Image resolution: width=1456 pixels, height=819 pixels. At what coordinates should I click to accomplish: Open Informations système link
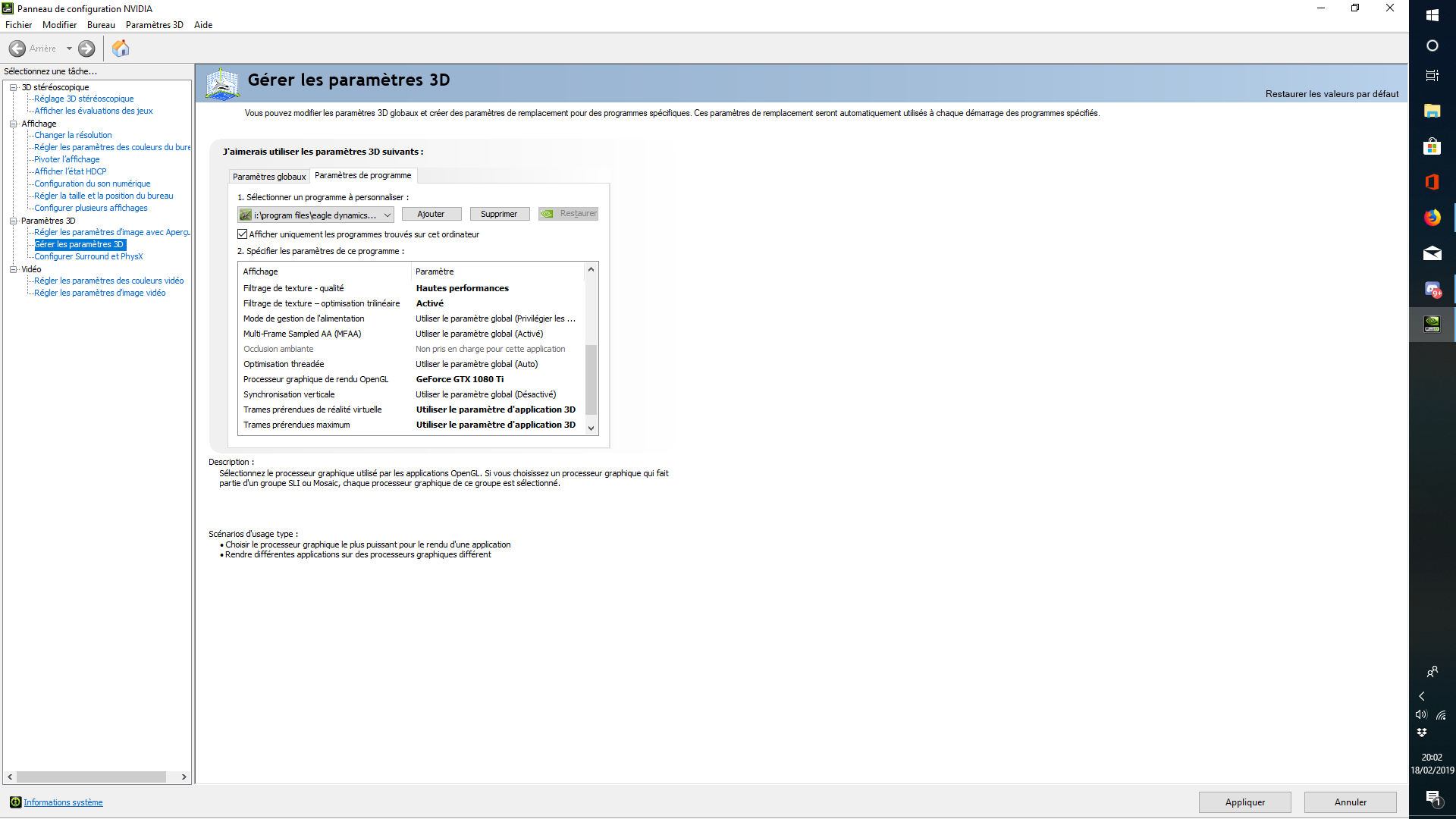coord(63,802)
